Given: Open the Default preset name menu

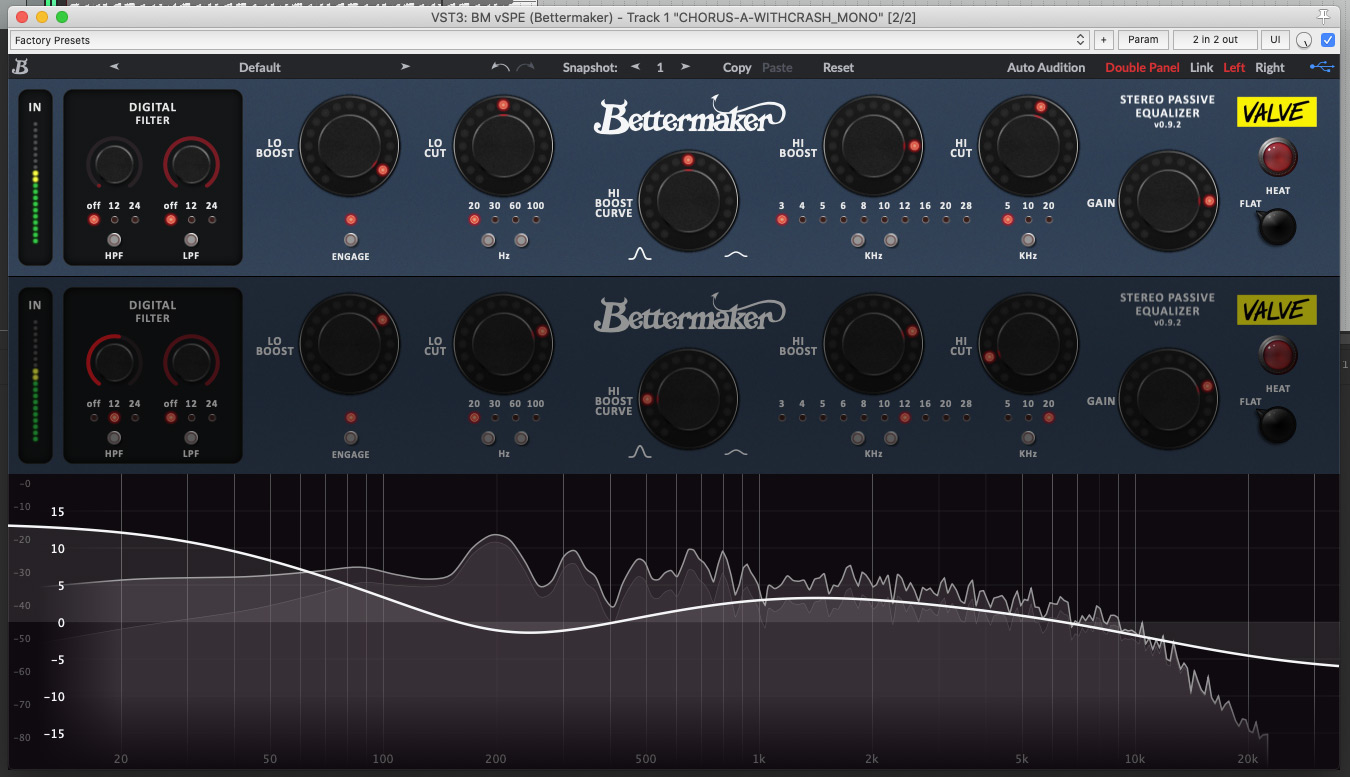Looking at the screenshot, I should tap(260, 67).
